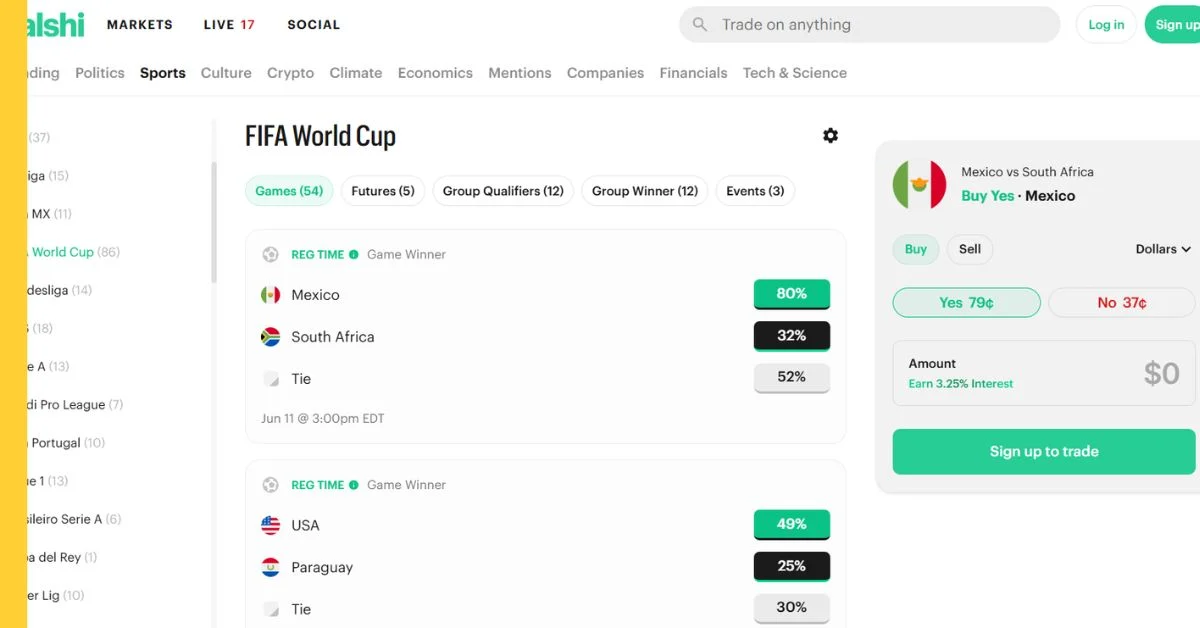The height and width of the screenshot is (628, 1200).
Task: Click the Mexico flag in trade panel
Action: [x=919, y=184]
